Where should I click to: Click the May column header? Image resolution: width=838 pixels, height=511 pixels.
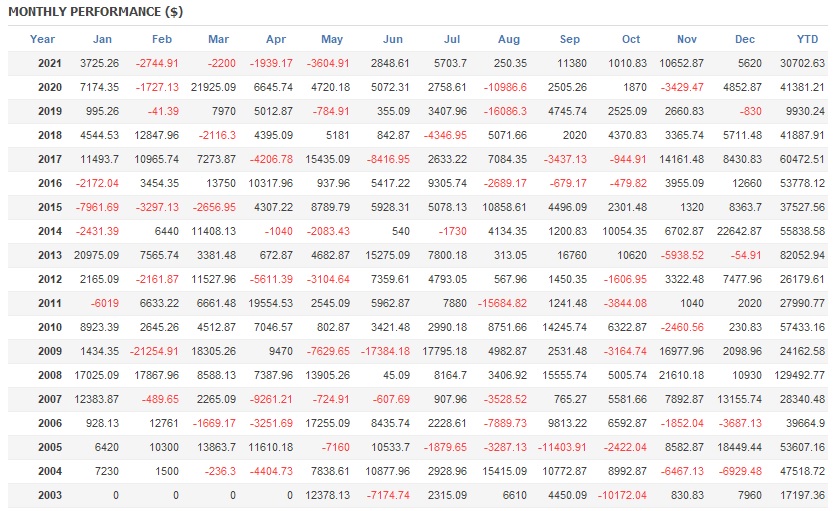[x=332, y=39]
